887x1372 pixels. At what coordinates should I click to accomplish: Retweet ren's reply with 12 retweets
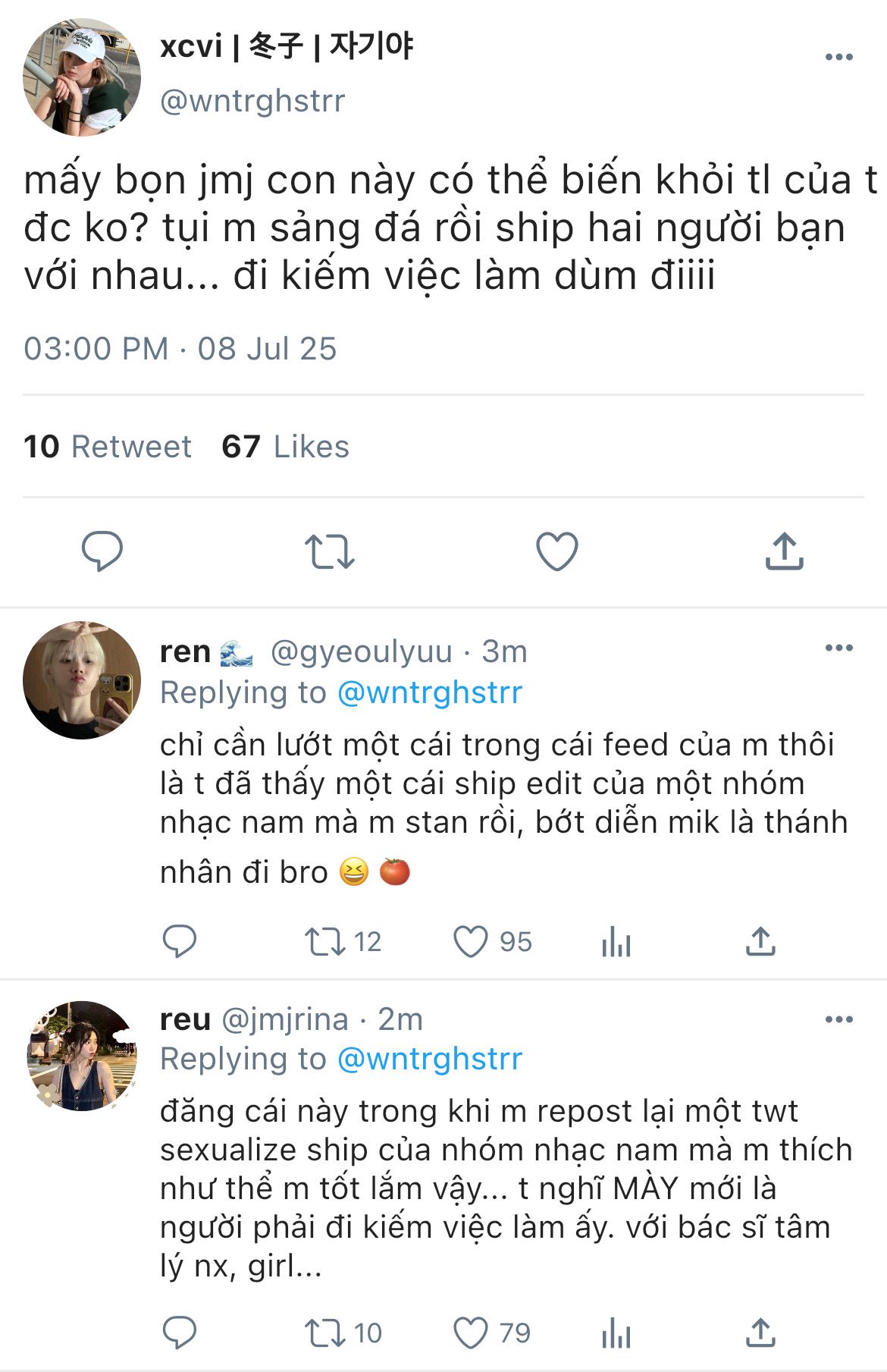tap(324, 942)
